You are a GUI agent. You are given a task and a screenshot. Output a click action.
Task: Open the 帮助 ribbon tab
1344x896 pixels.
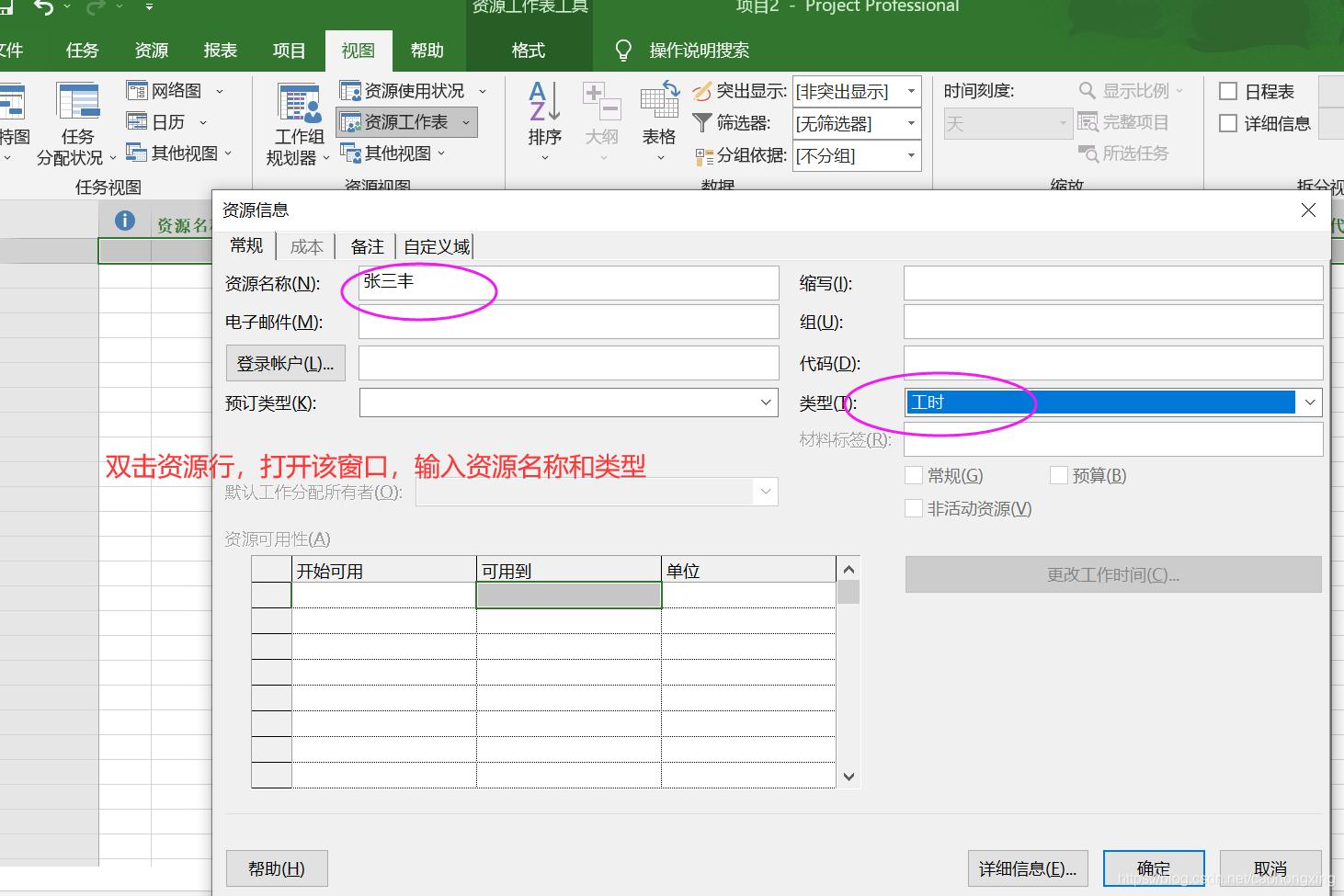click(427, 51)
